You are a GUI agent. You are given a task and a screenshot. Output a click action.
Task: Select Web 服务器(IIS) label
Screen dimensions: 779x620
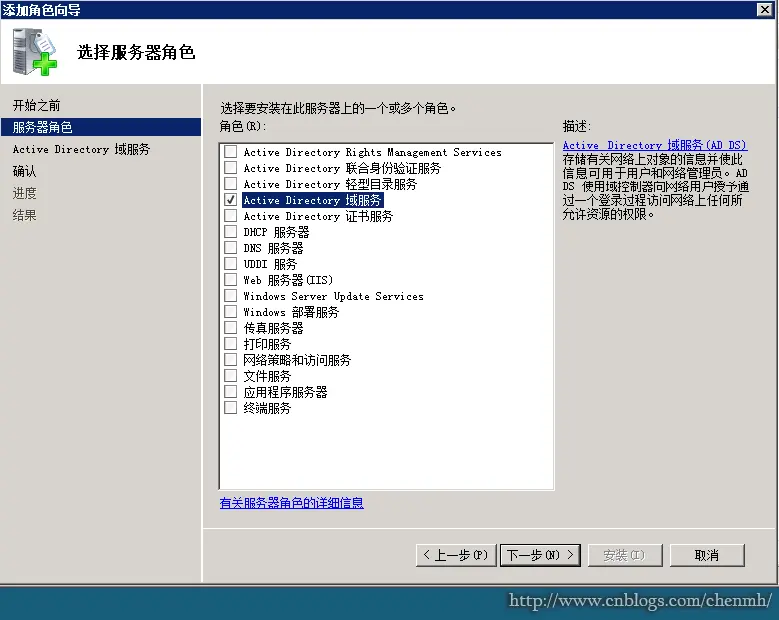(x=288, y=280)
